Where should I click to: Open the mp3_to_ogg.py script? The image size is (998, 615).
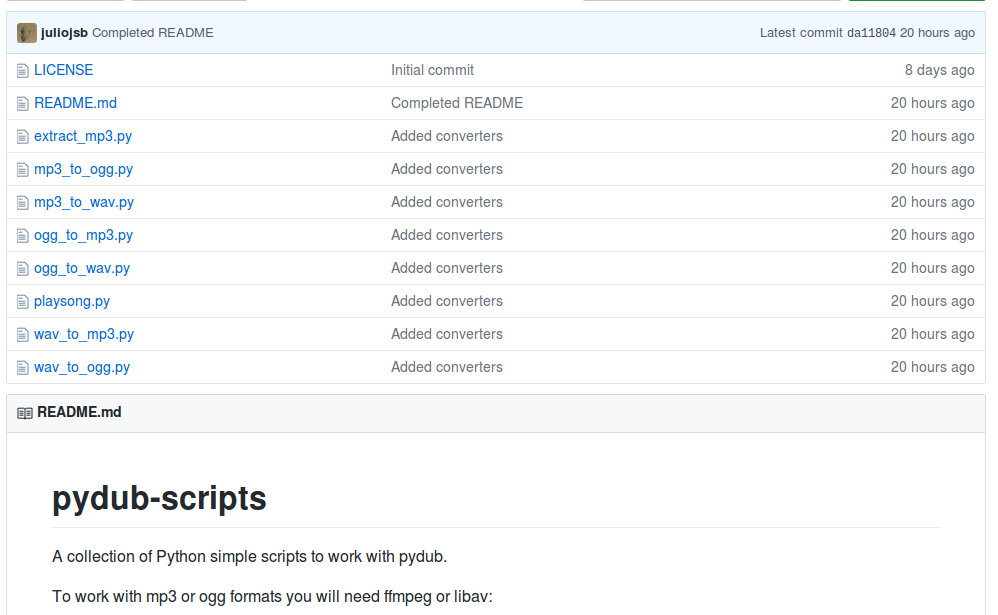tap(84, 169)
